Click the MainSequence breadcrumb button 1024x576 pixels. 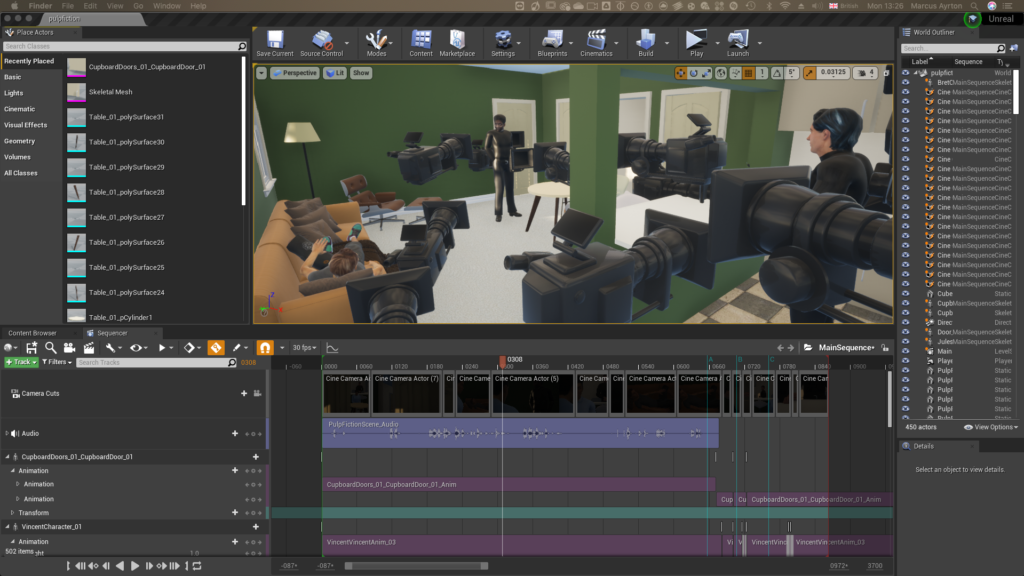(x=846, y=348)
